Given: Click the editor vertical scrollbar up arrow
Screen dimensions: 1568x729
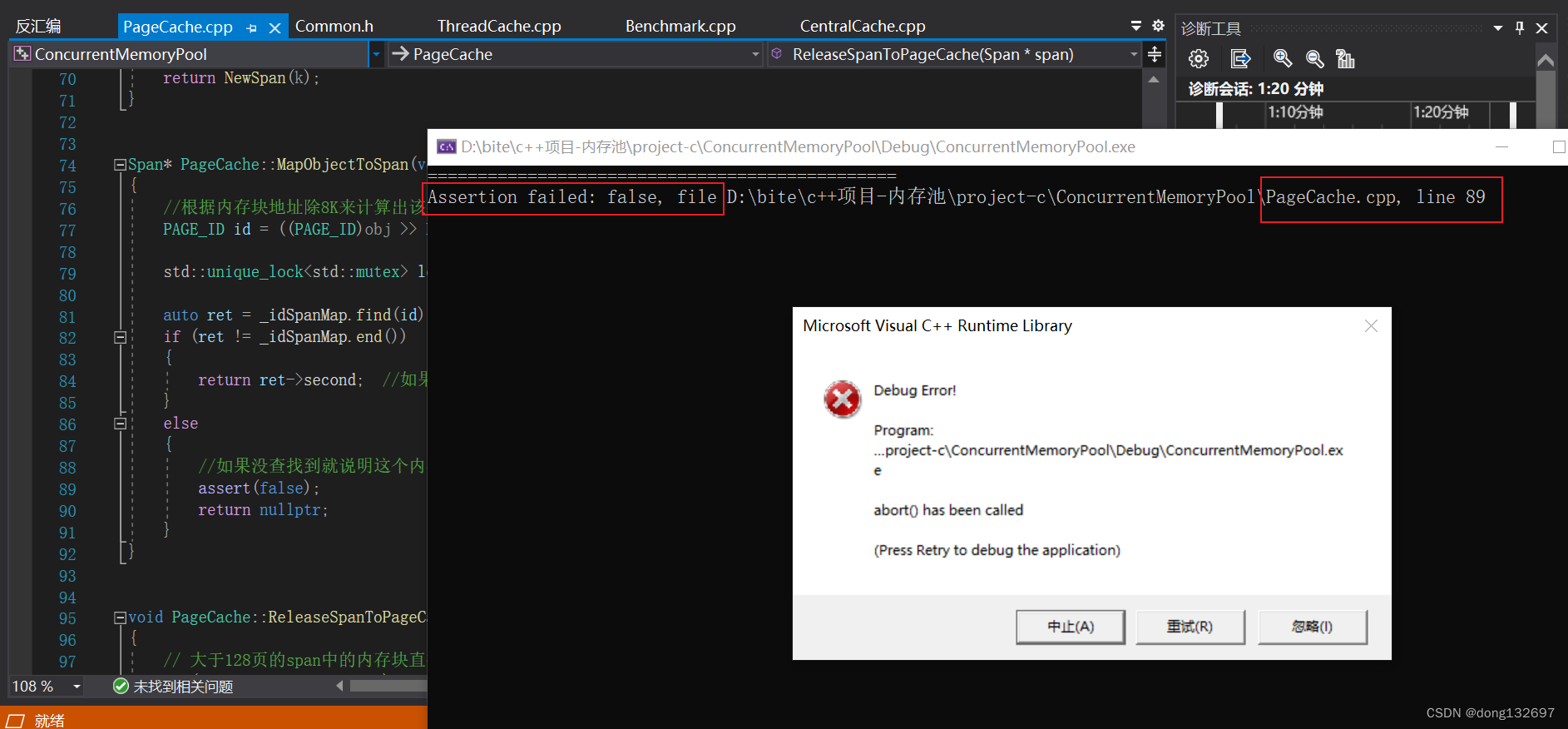Looking at the screenshot, I should pos(1154,79).
